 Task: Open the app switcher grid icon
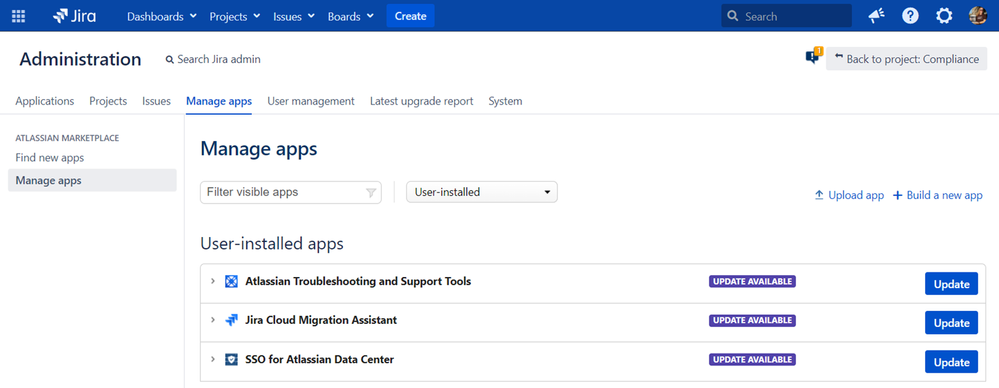tap(19, 16)
